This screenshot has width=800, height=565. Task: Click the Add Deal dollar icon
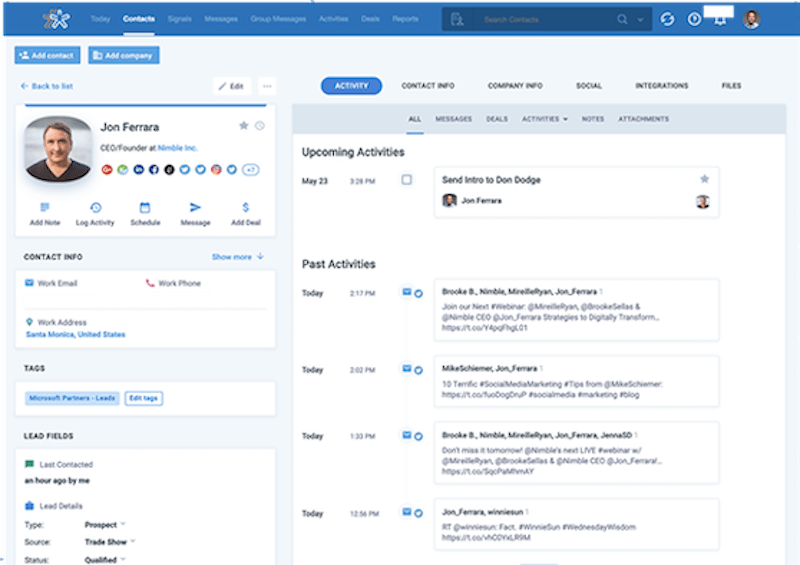click(x=245, y=207)
